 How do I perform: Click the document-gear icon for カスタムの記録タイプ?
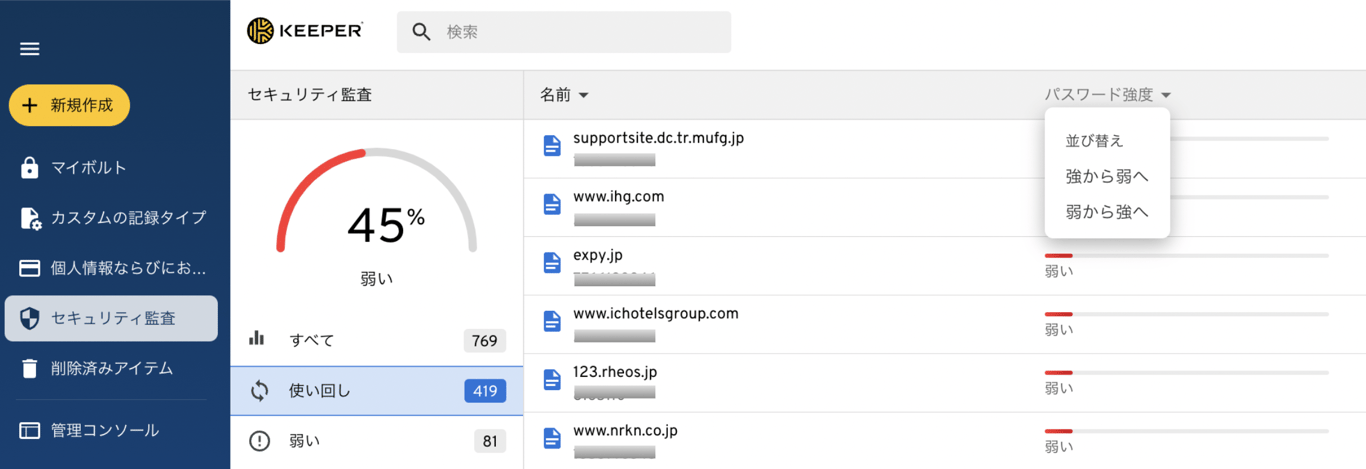coord(30,218)
